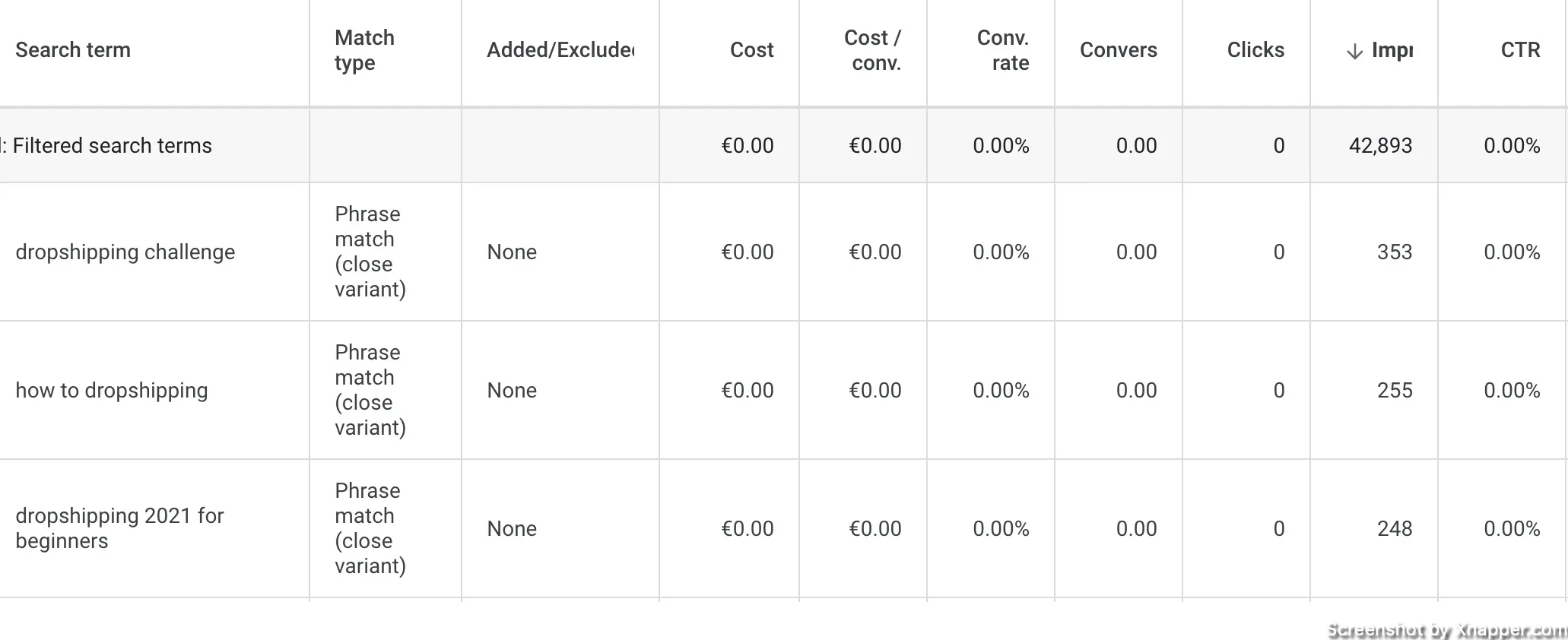This screenshot has height=640, width=1568.
Task: Sort table by Cost column
Action: [x=751, y=50]
